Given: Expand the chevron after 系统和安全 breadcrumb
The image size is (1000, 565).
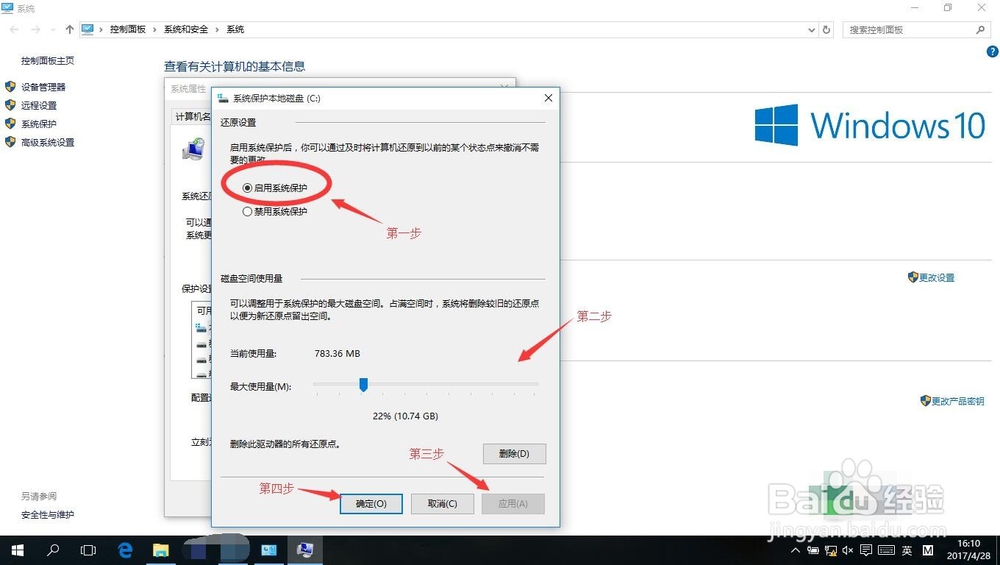Looking at the screenshot, I should (x=217, y=29).
